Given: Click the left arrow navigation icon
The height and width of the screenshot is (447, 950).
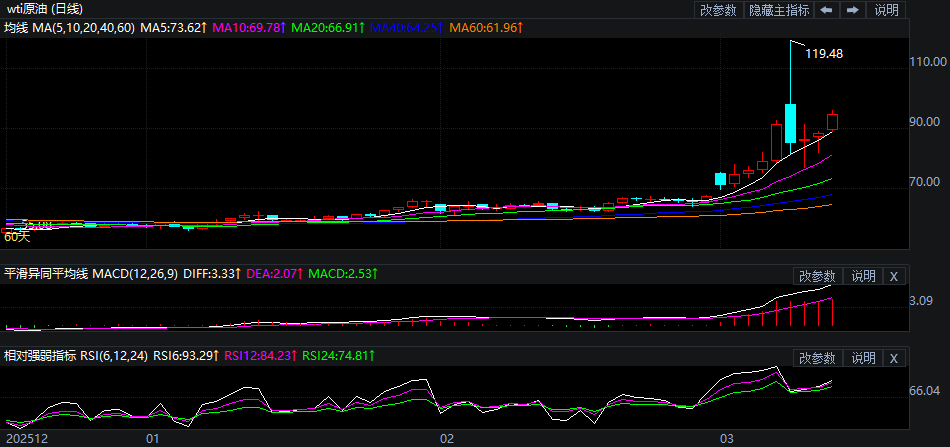Looking at the screenshot, I should (x=827, y=10).
